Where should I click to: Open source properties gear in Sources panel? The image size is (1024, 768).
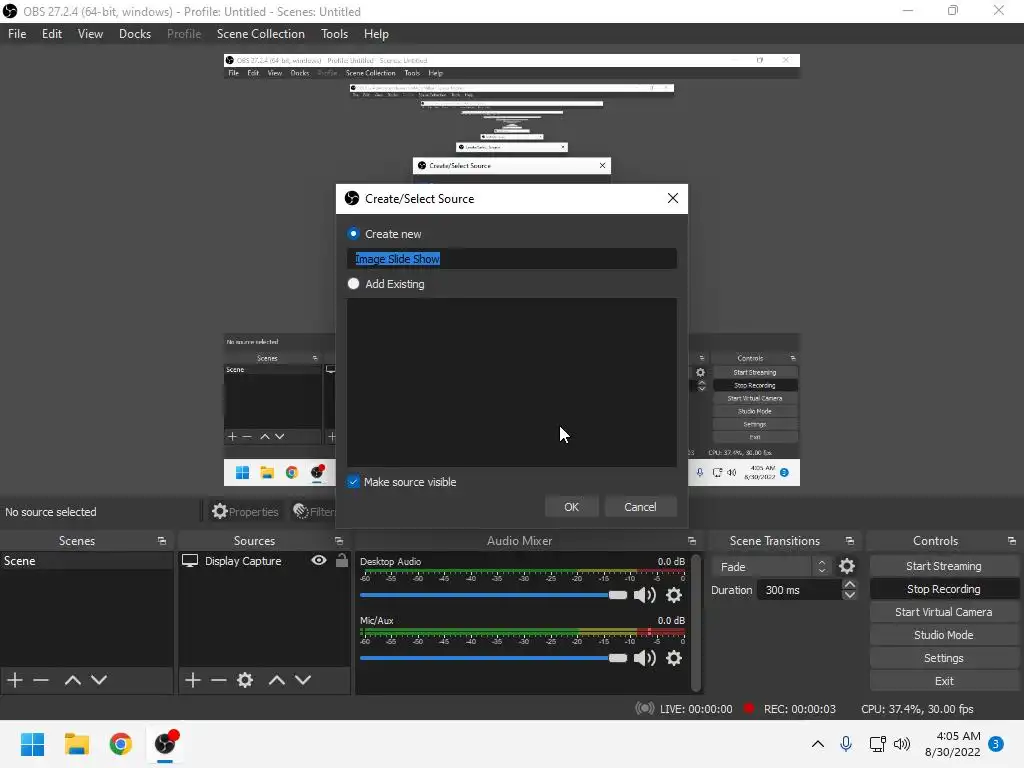245,680
